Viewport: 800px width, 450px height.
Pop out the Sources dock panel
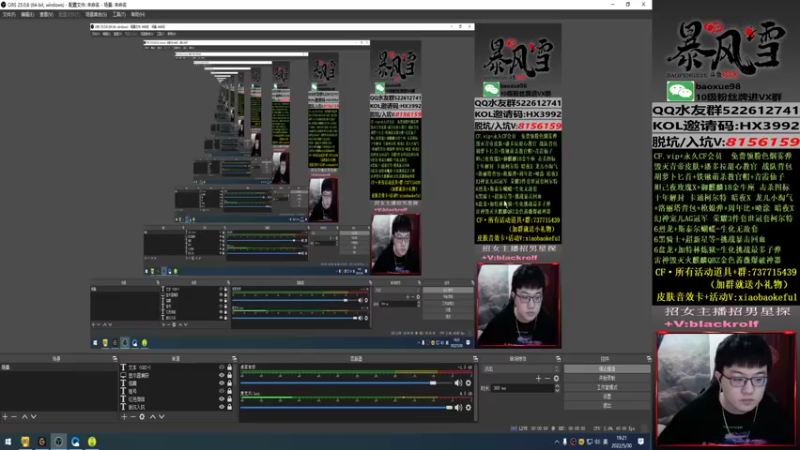click(x=234, y=359)
